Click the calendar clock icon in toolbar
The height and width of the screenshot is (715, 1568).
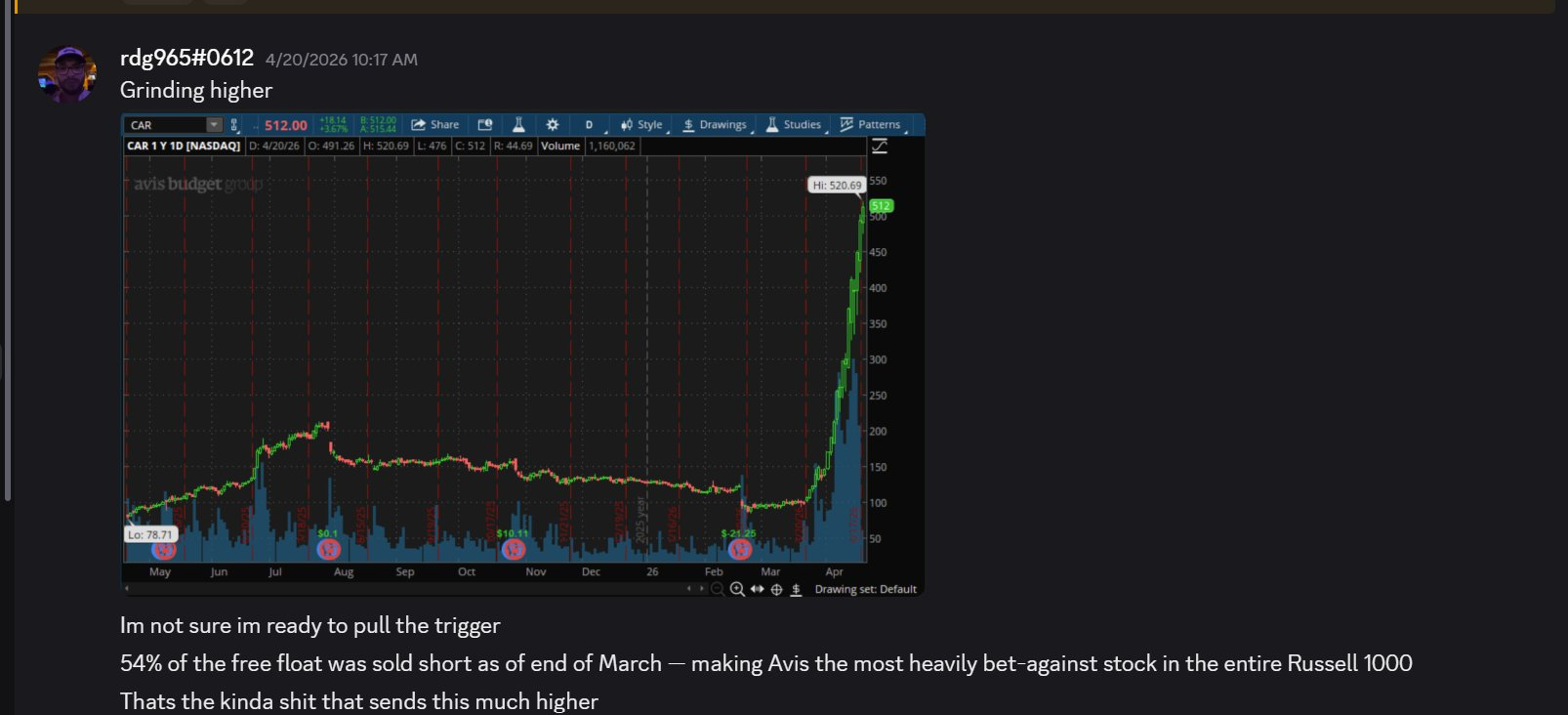point(485,125)
